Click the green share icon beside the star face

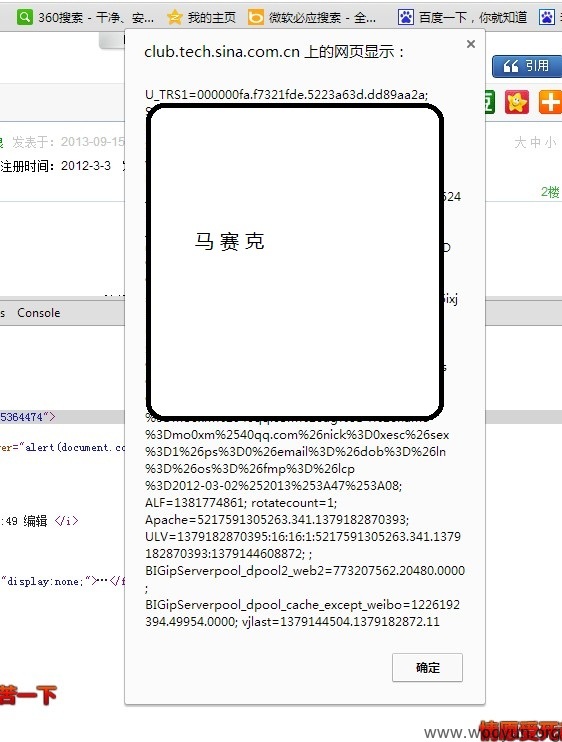[x=490, y=102]
